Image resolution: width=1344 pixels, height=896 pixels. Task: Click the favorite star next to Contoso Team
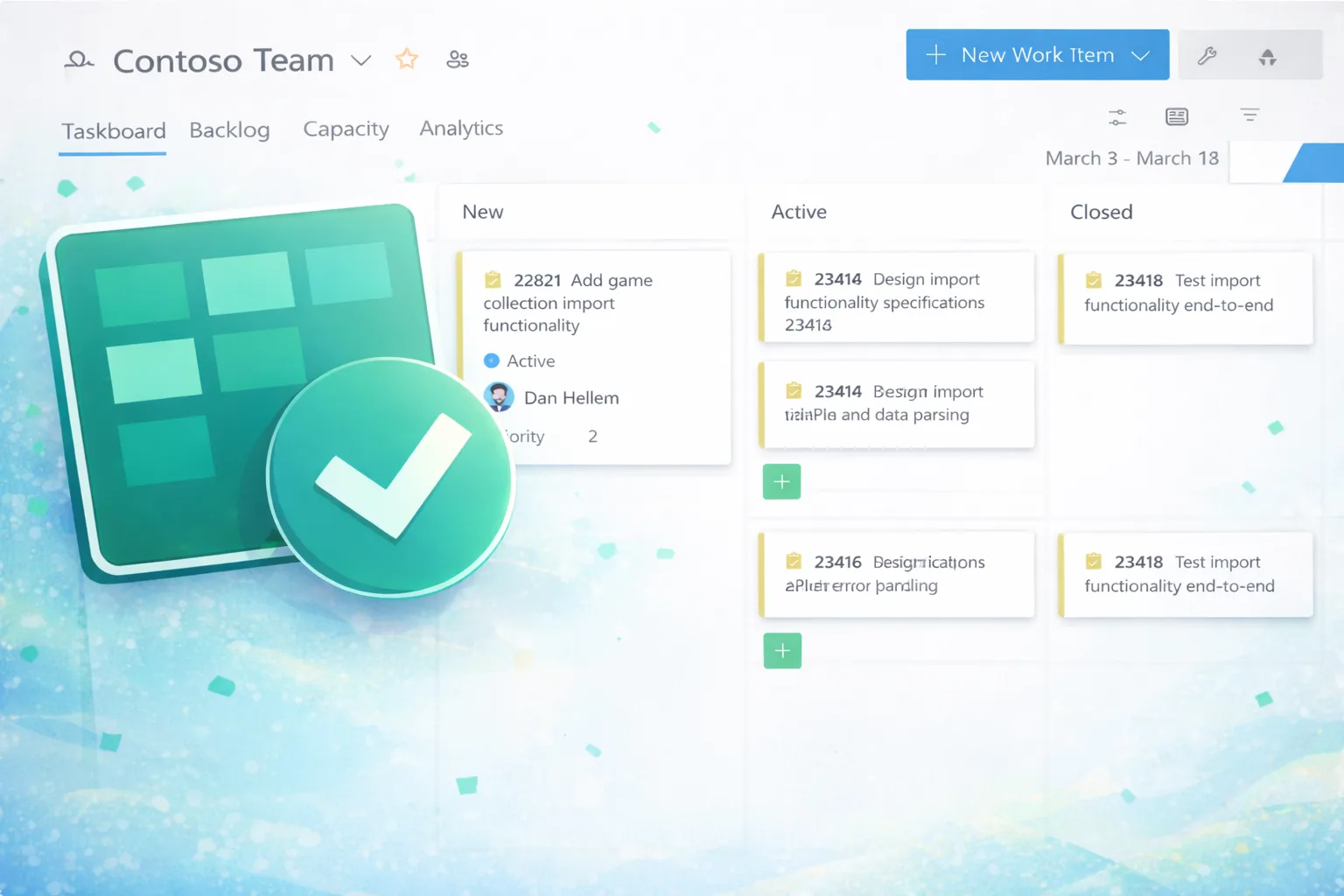(x=407, y=59)
